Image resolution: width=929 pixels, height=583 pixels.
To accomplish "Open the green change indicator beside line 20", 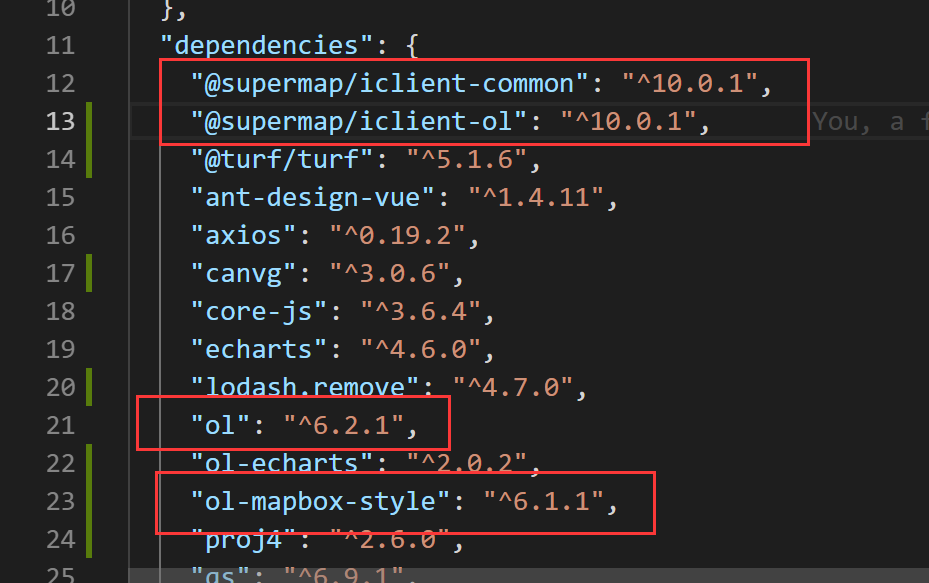I will [x=89, y=387].
